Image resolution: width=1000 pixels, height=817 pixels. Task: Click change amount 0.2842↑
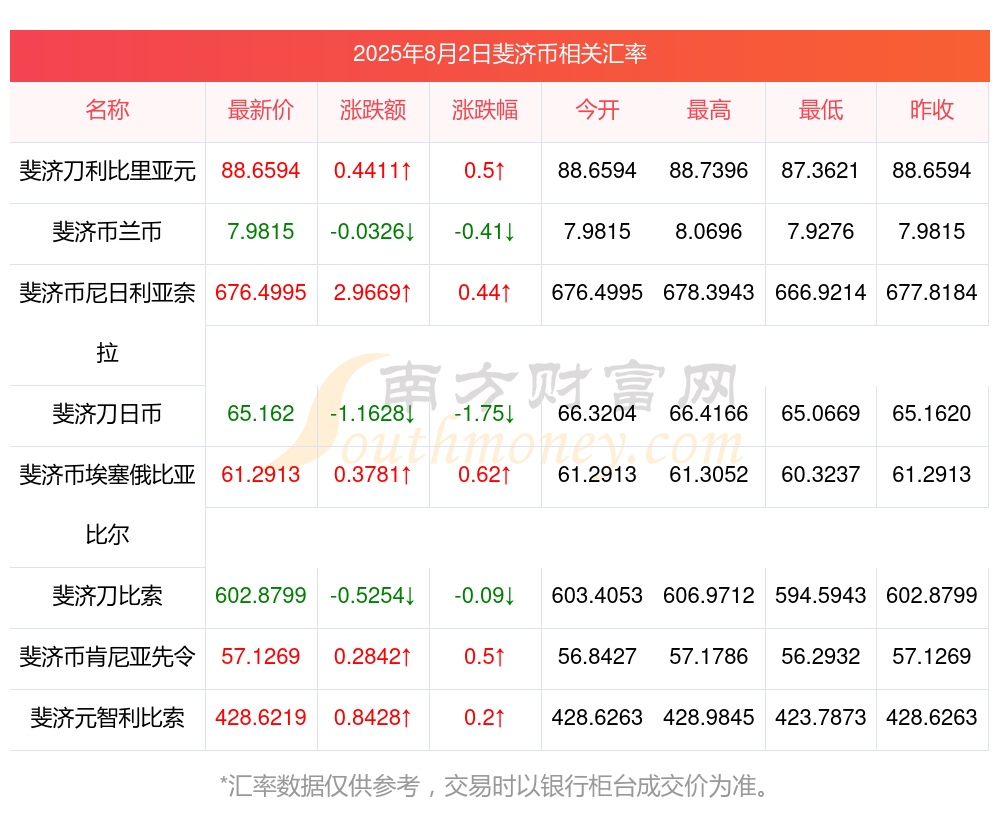pyautogui.click(x=373, y=656)
